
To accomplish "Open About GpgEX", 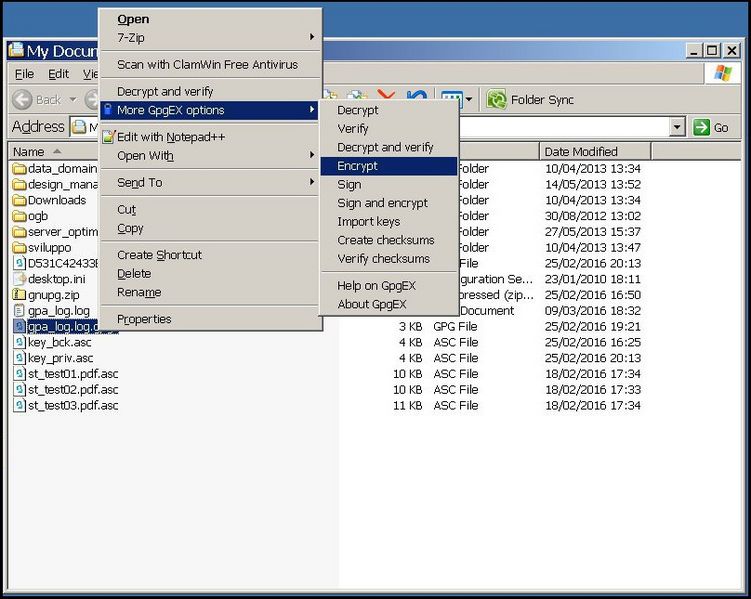I will [388, 304].
